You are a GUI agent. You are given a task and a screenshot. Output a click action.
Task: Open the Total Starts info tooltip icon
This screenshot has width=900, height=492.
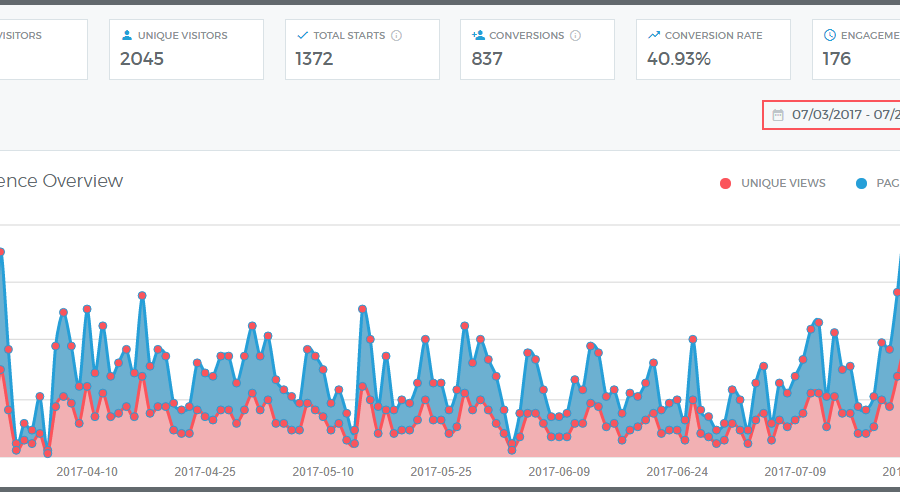pos(397,35)
